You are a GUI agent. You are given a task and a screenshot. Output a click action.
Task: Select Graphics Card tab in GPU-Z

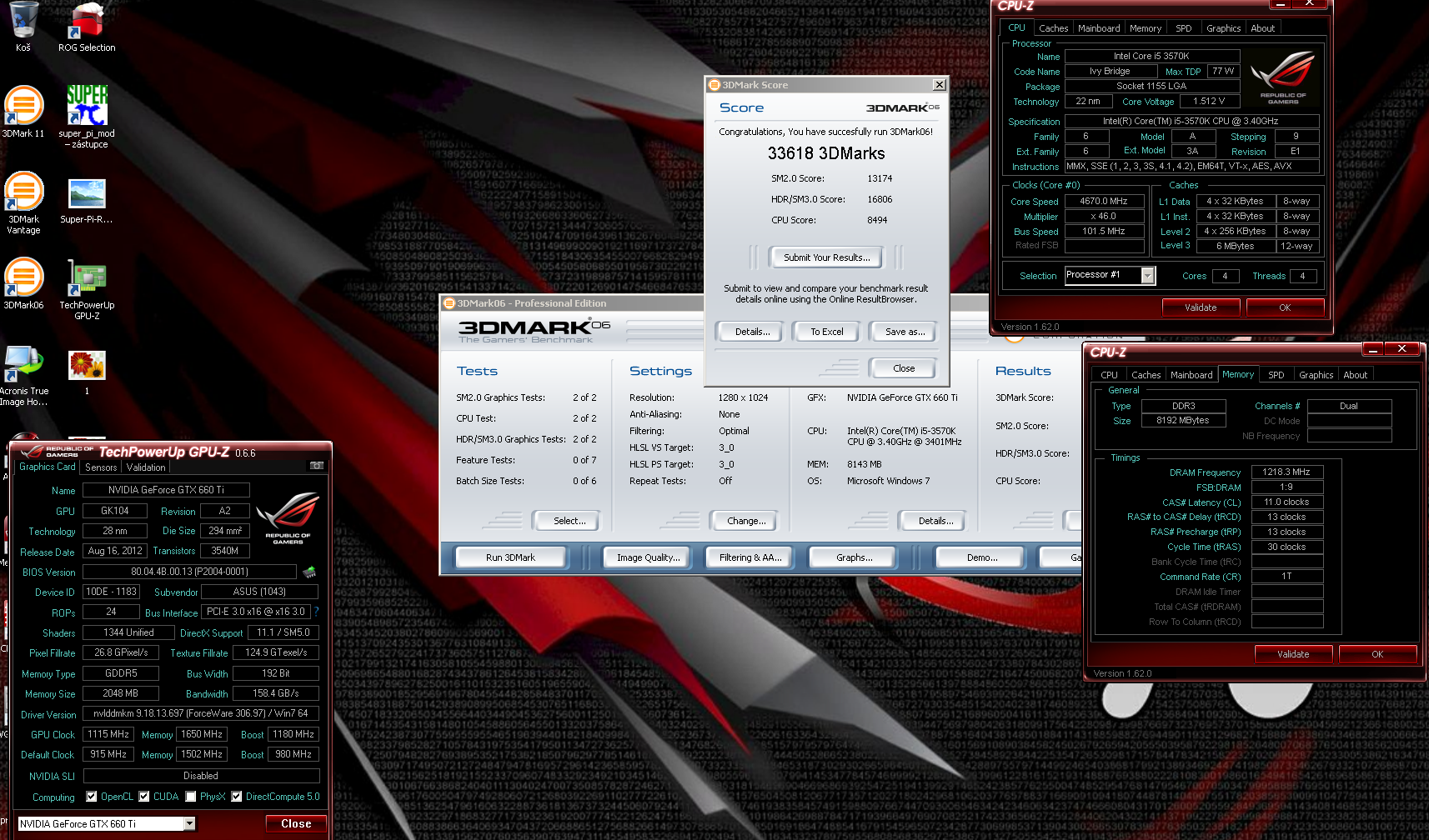[48, 467]
